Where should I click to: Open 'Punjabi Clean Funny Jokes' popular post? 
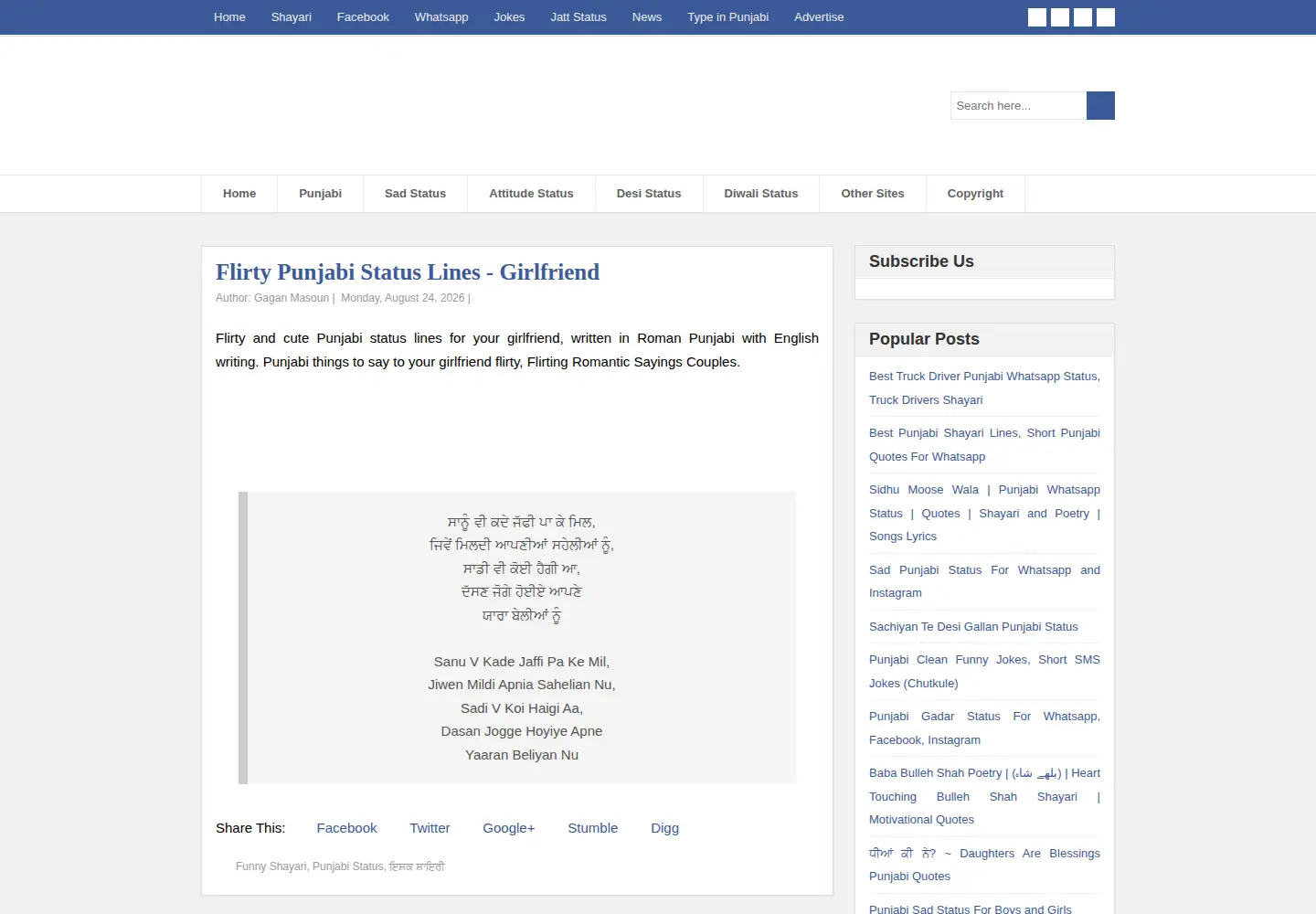(x=984, y=671)
